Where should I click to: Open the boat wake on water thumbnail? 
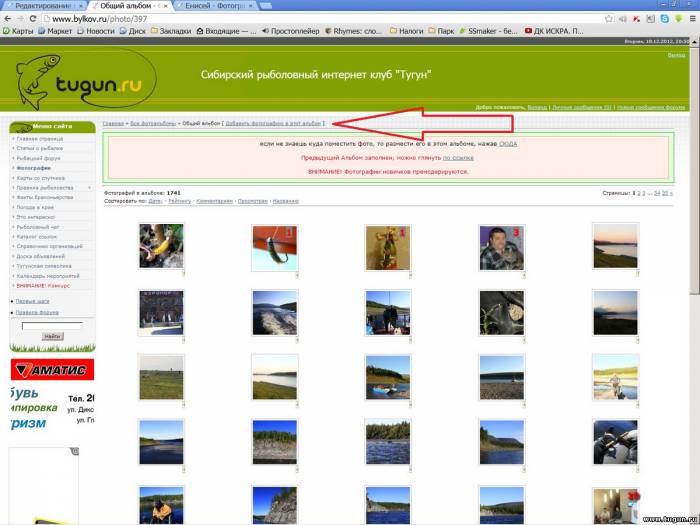275,312
